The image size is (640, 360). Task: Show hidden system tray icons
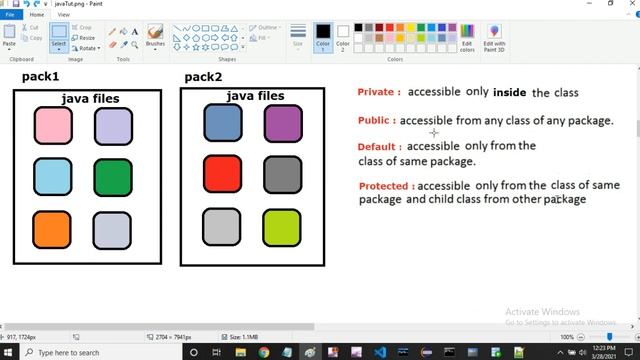[x=560, y=352]
